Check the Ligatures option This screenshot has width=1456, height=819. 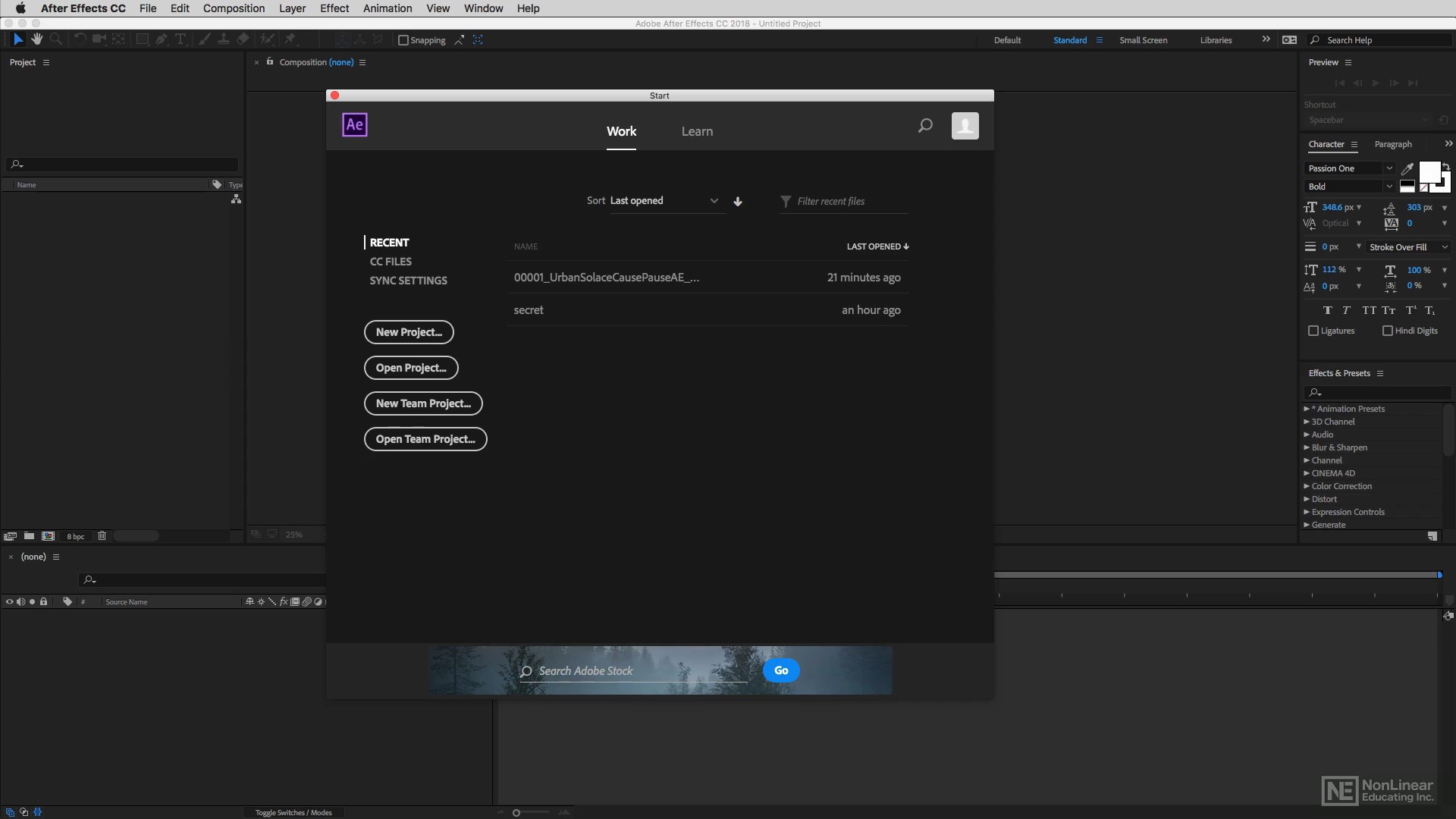coord(1313,331)
